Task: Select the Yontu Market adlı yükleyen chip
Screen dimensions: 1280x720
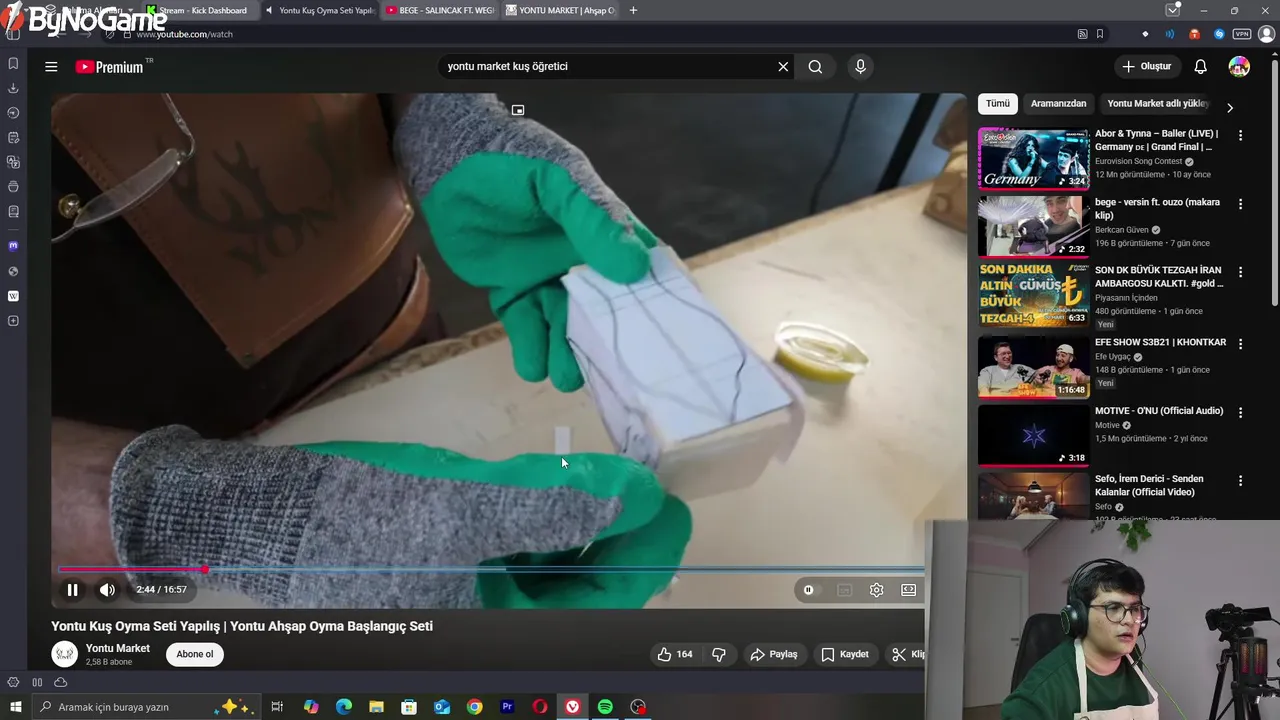Action: click(x=1158, y=103)
